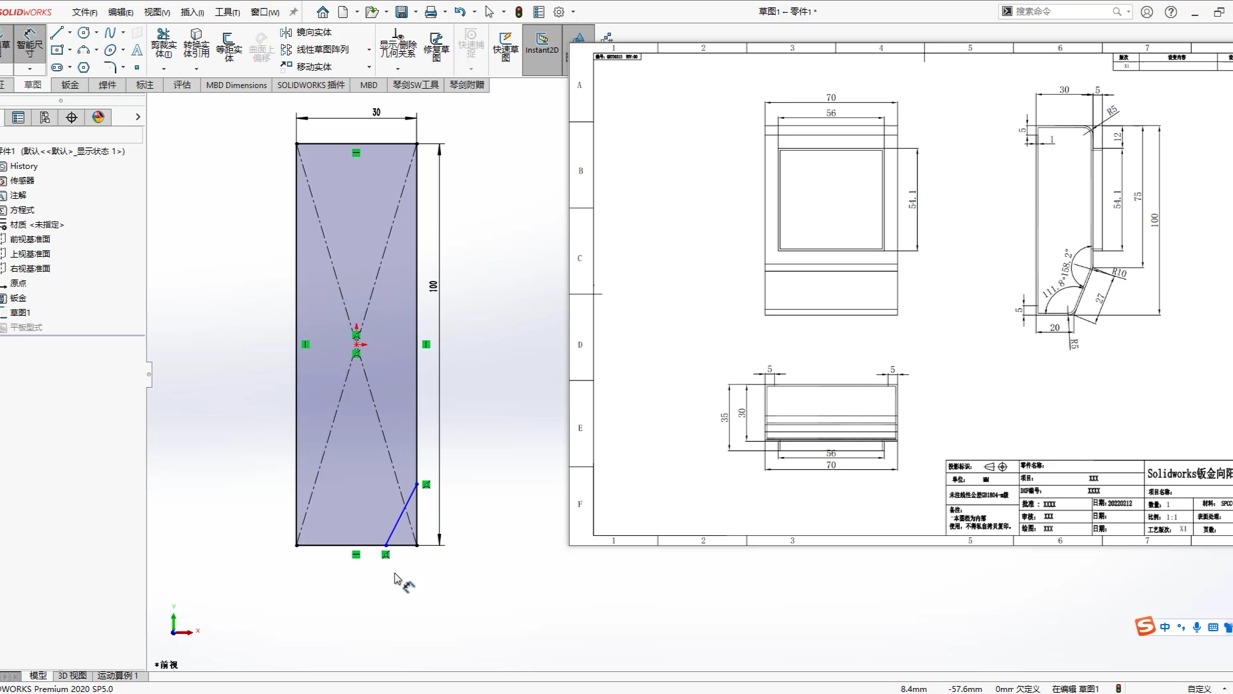1233x694 pixels.
Task: Open the DimXpertManager crosshair tab
Action: [71, 117]
